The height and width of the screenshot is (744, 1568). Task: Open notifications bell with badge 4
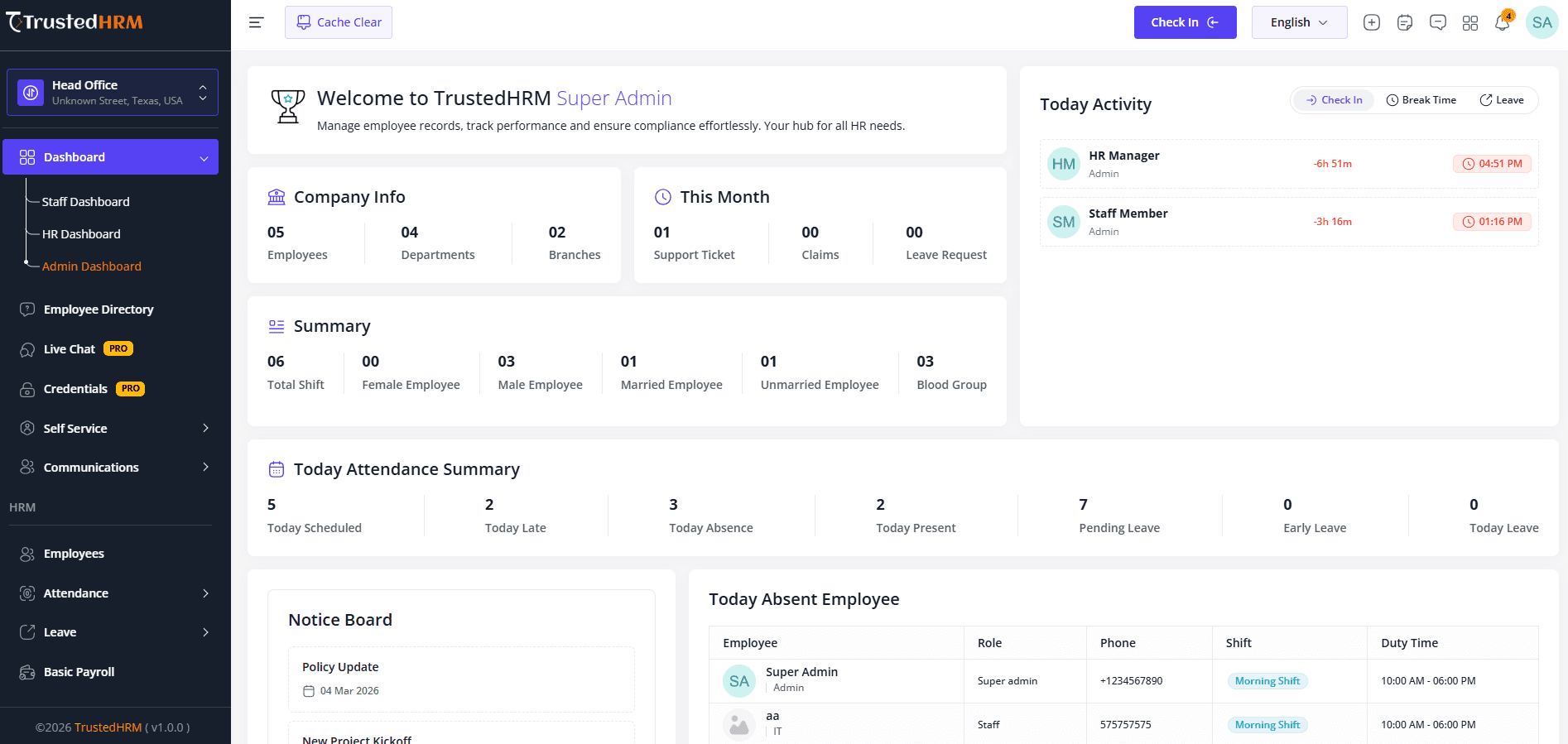[x=1503, y=22]
